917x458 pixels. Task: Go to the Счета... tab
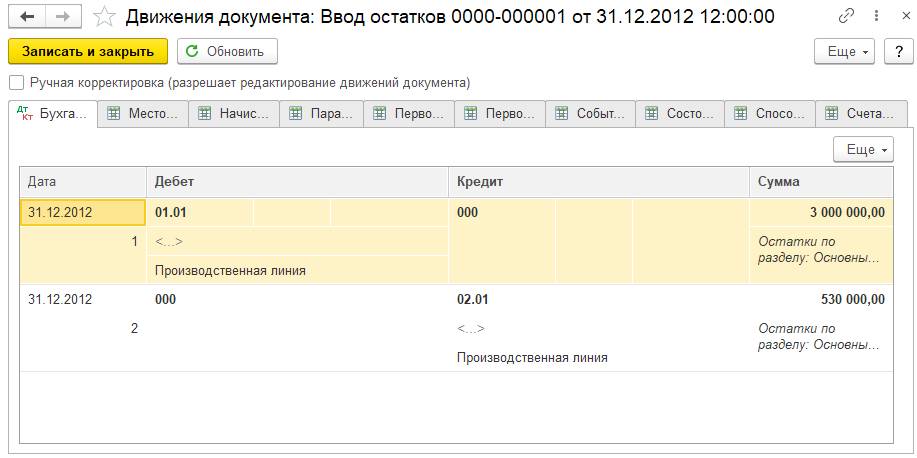[x=860, y=114]
